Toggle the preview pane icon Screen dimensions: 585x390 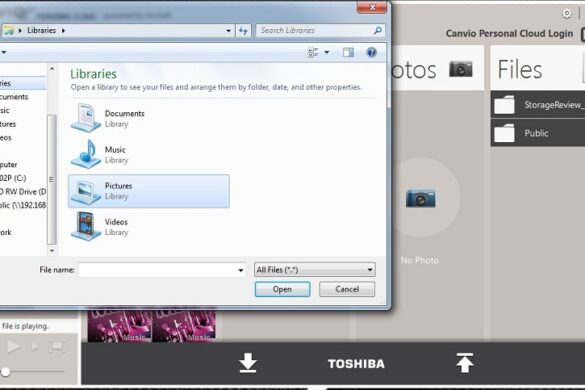(348, 52)
